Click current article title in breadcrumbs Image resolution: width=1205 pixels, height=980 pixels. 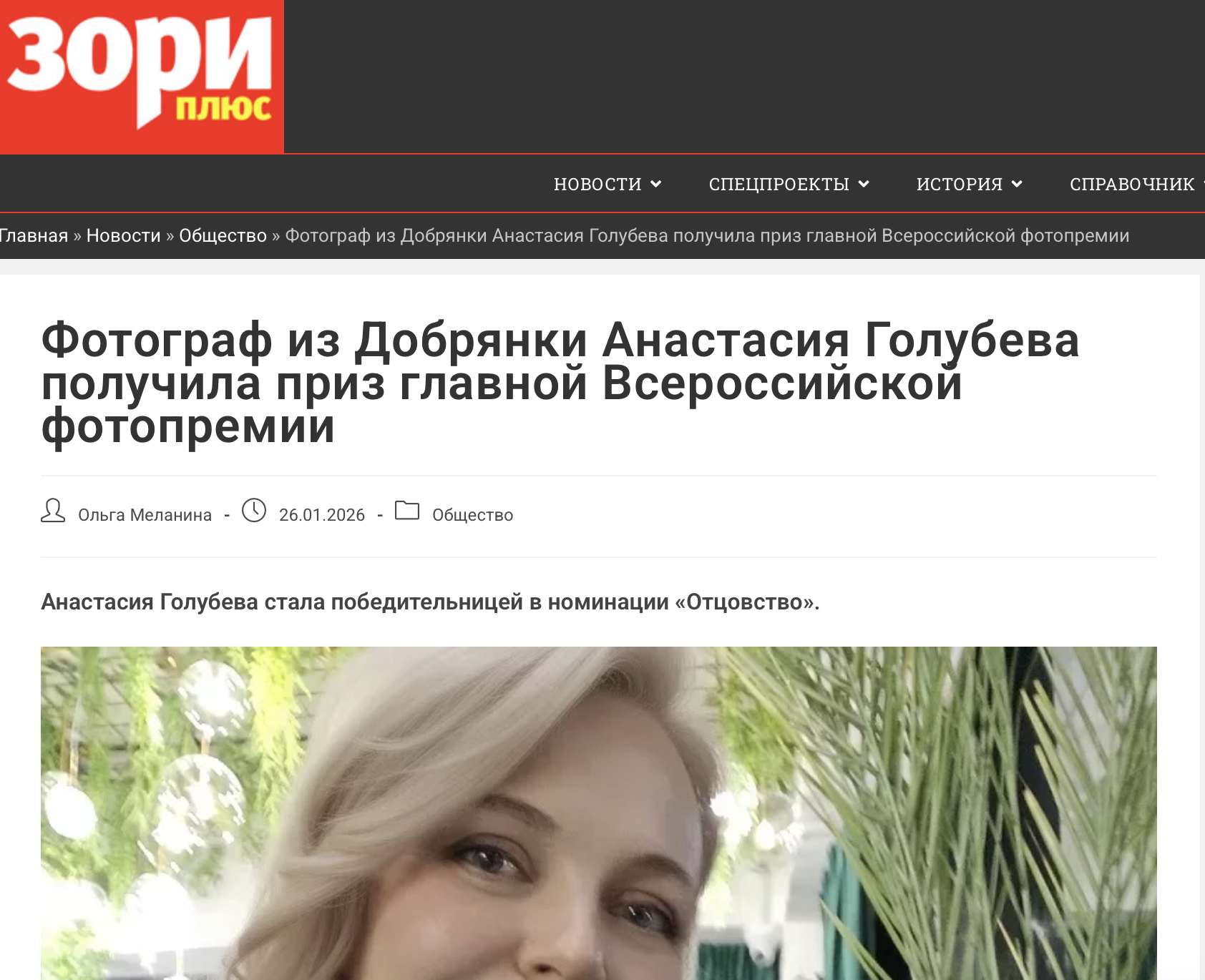click(x=707, y=235)
